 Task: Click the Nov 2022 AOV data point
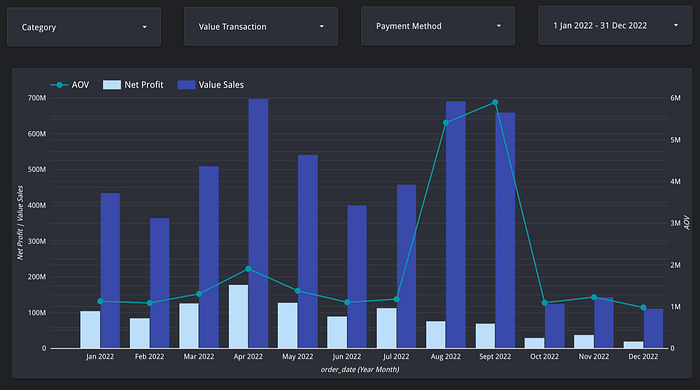pyautogui.click(x=594, y=297)
